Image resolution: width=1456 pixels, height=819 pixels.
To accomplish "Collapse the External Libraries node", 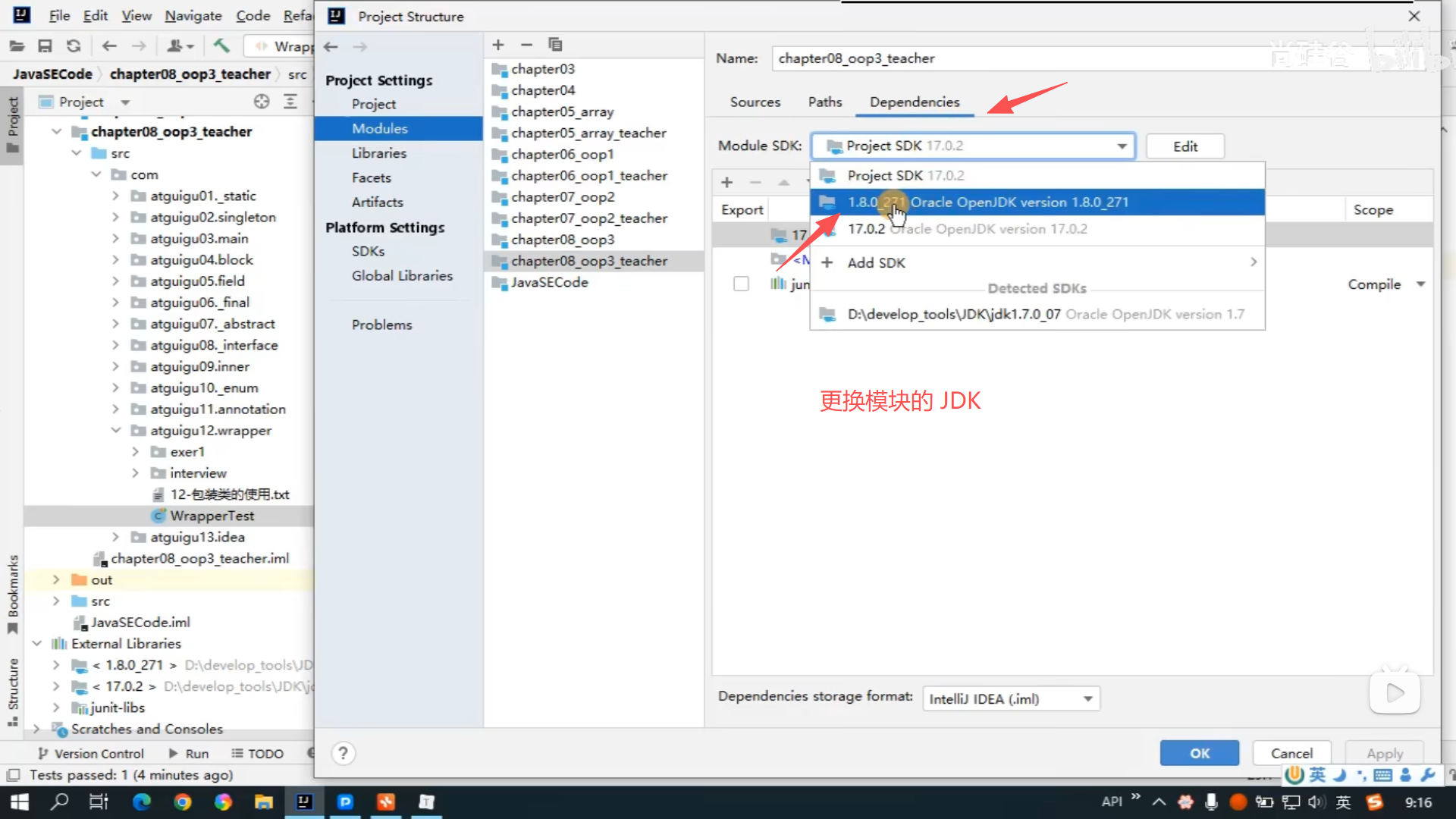I will (36, 643).
